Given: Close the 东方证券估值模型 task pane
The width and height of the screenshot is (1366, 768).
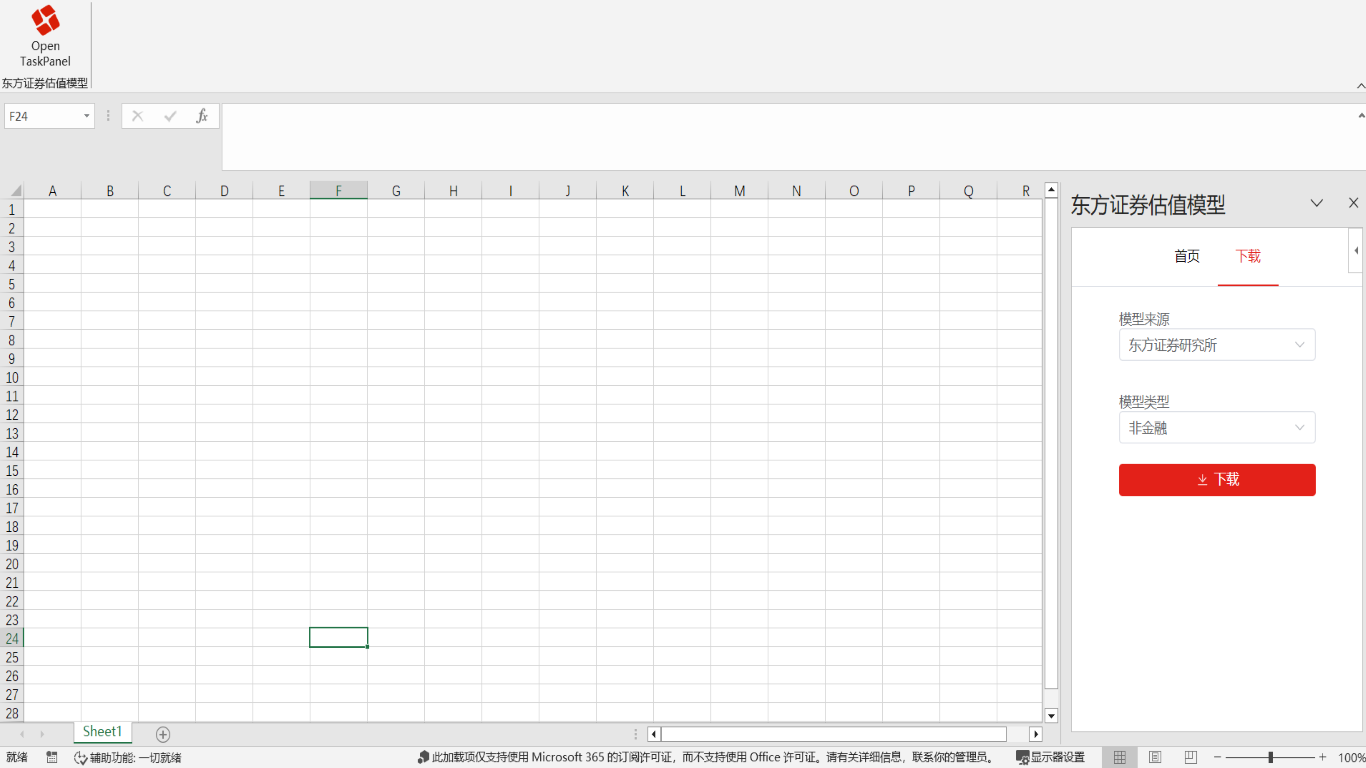Looking at the screenshot, I should (1353, 203).
